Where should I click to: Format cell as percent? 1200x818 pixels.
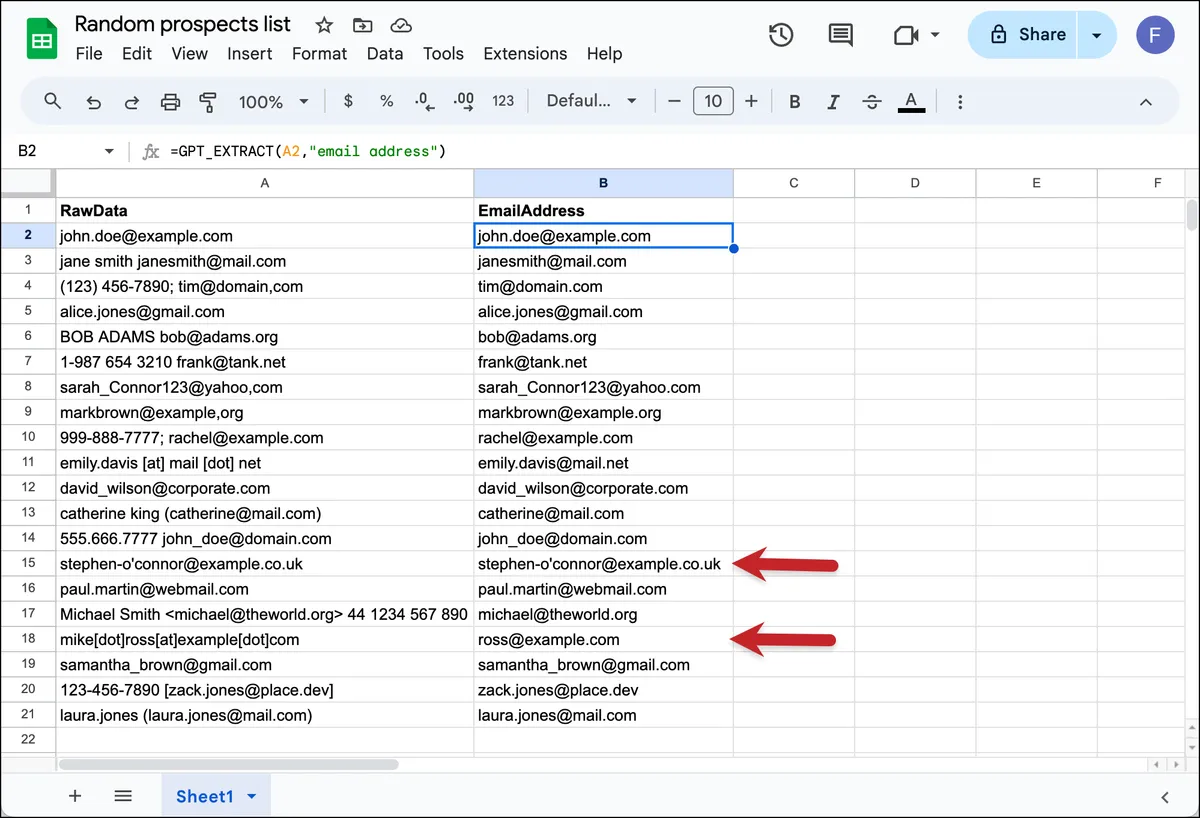coord(386,101)
